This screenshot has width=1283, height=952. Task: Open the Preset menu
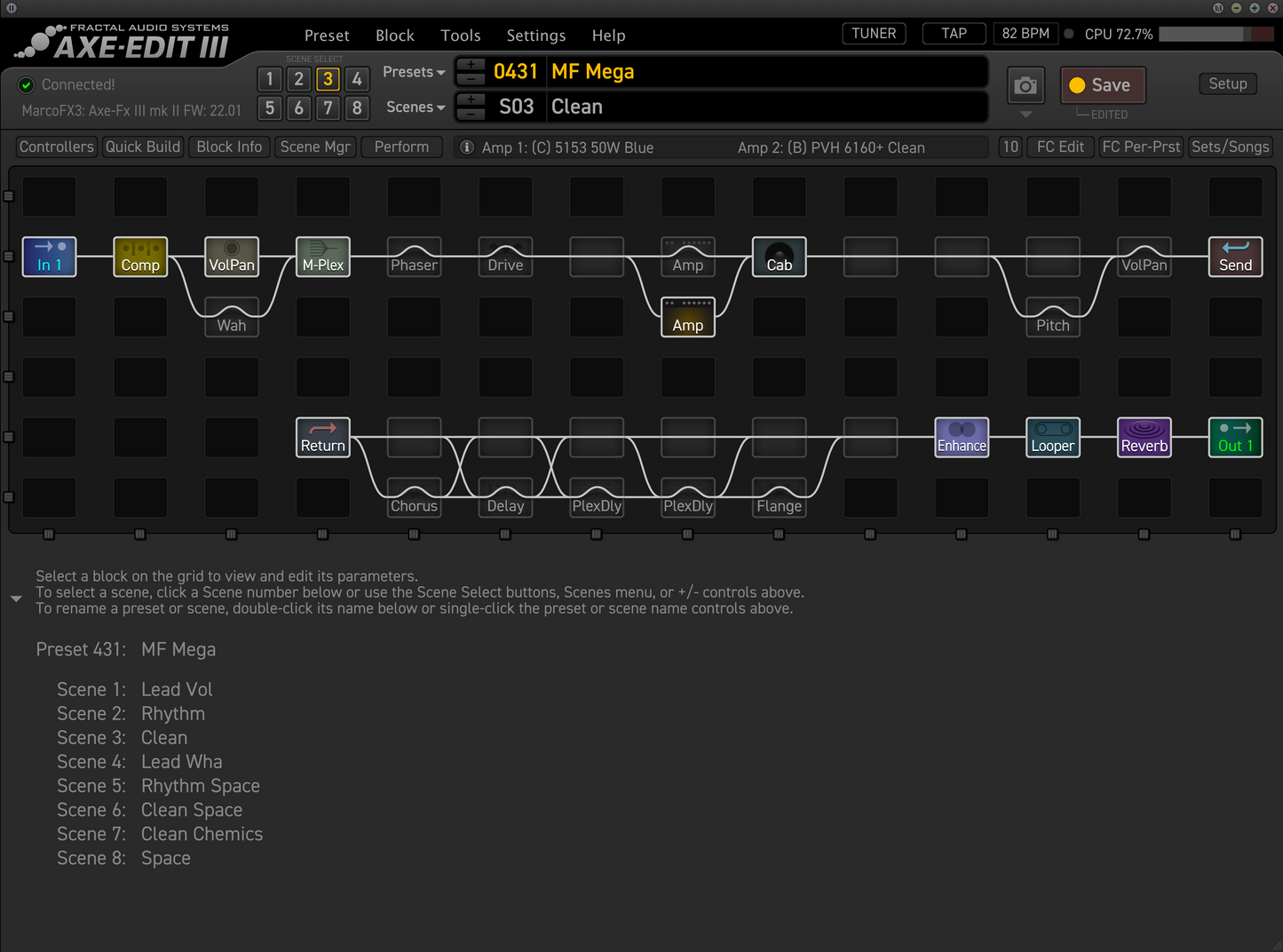coord(327,36)
